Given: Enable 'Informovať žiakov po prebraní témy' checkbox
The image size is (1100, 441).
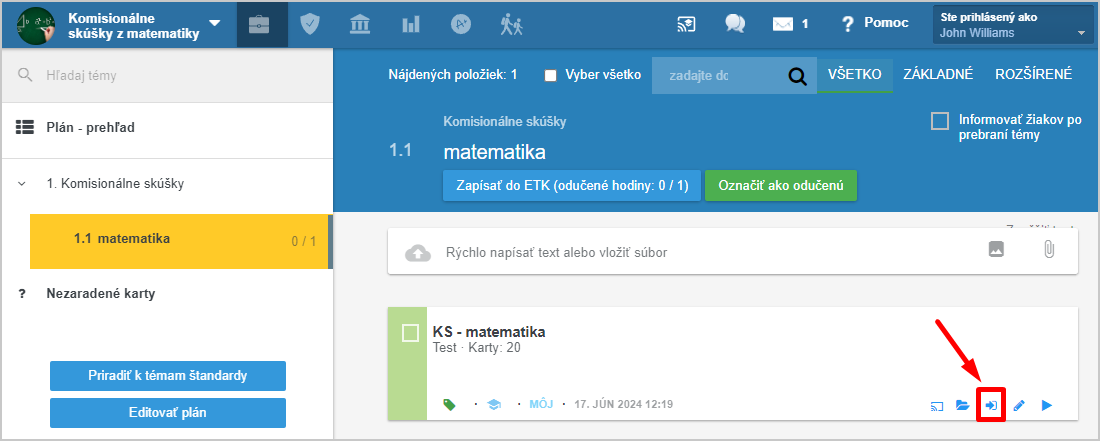Looking at the screenshot, I should 940,121.
